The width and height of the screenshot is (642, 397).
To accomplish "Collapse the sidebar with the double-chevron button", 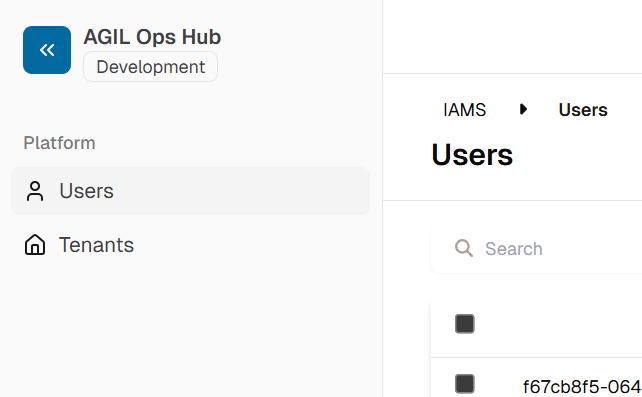I will 47,50.
